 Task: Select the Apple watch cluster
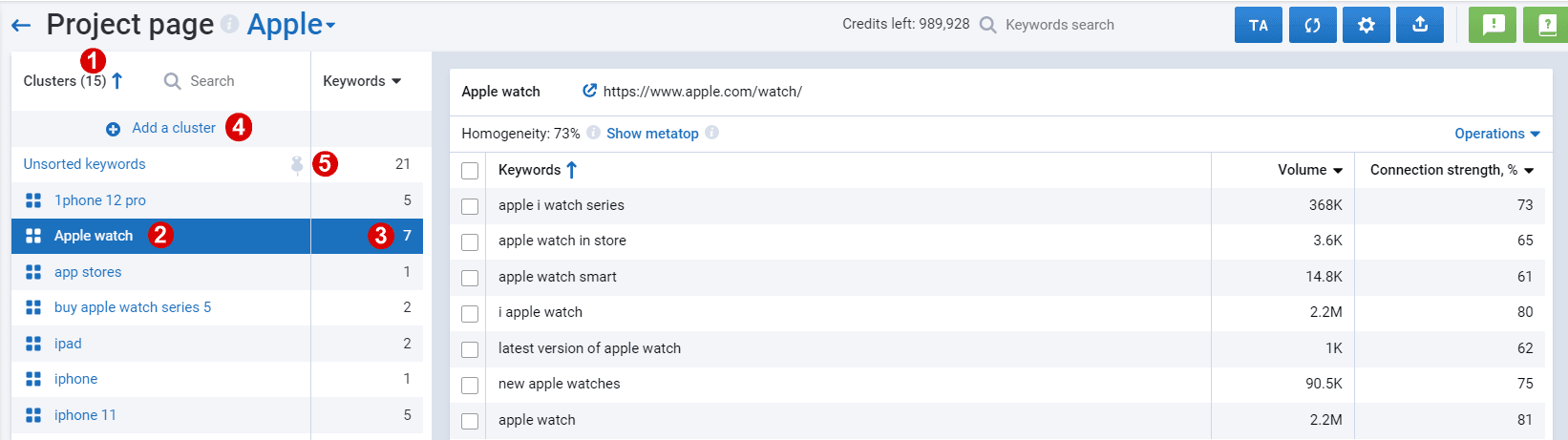(94, 236)
